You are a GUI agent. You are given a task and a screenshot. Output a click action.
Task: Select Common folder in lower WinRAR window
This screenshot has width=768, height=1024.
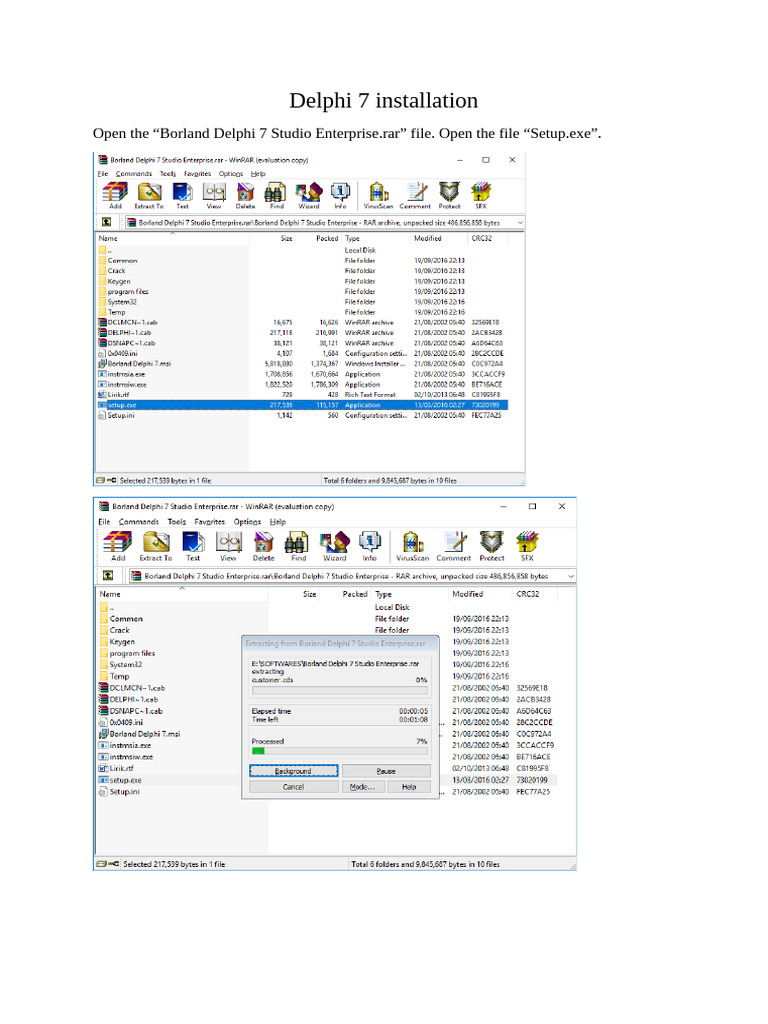pos(125,618)
